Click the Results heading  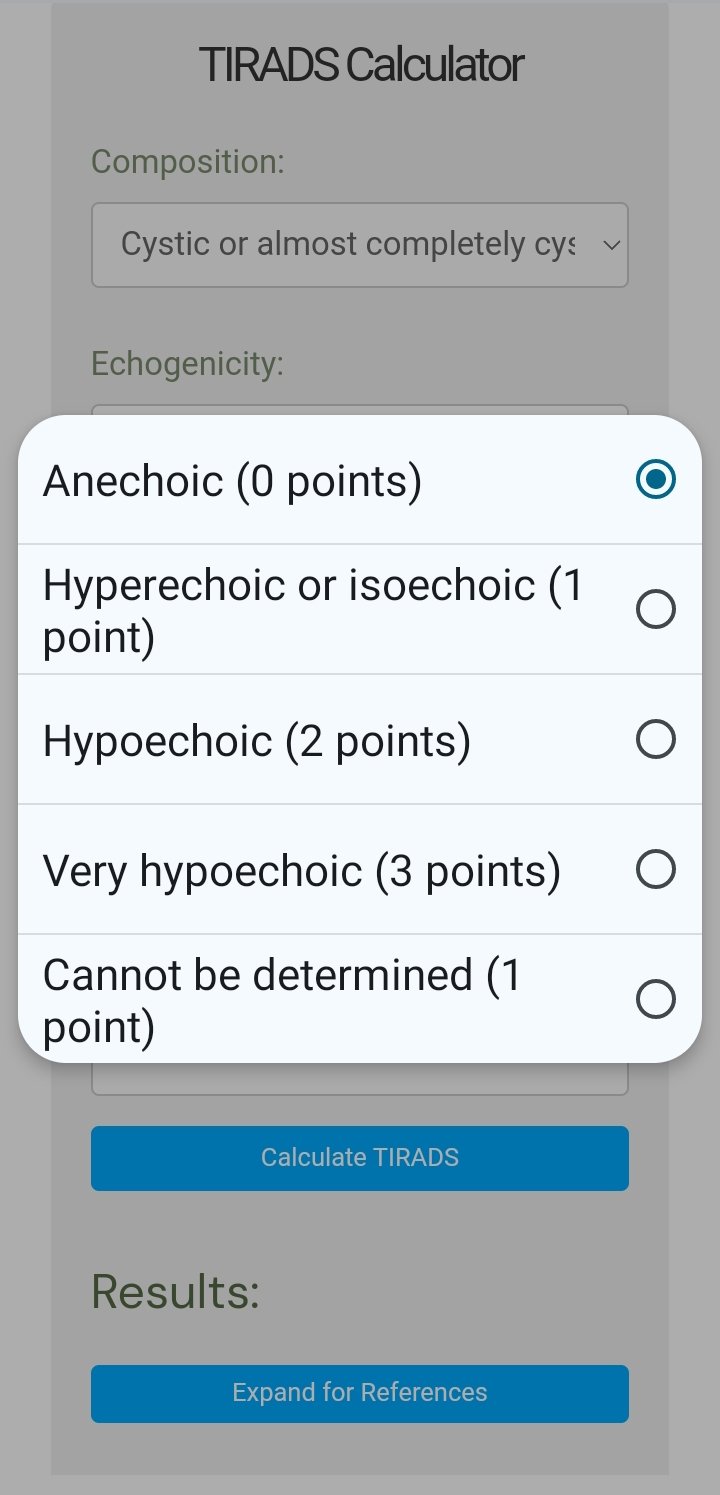[175, 1292]
